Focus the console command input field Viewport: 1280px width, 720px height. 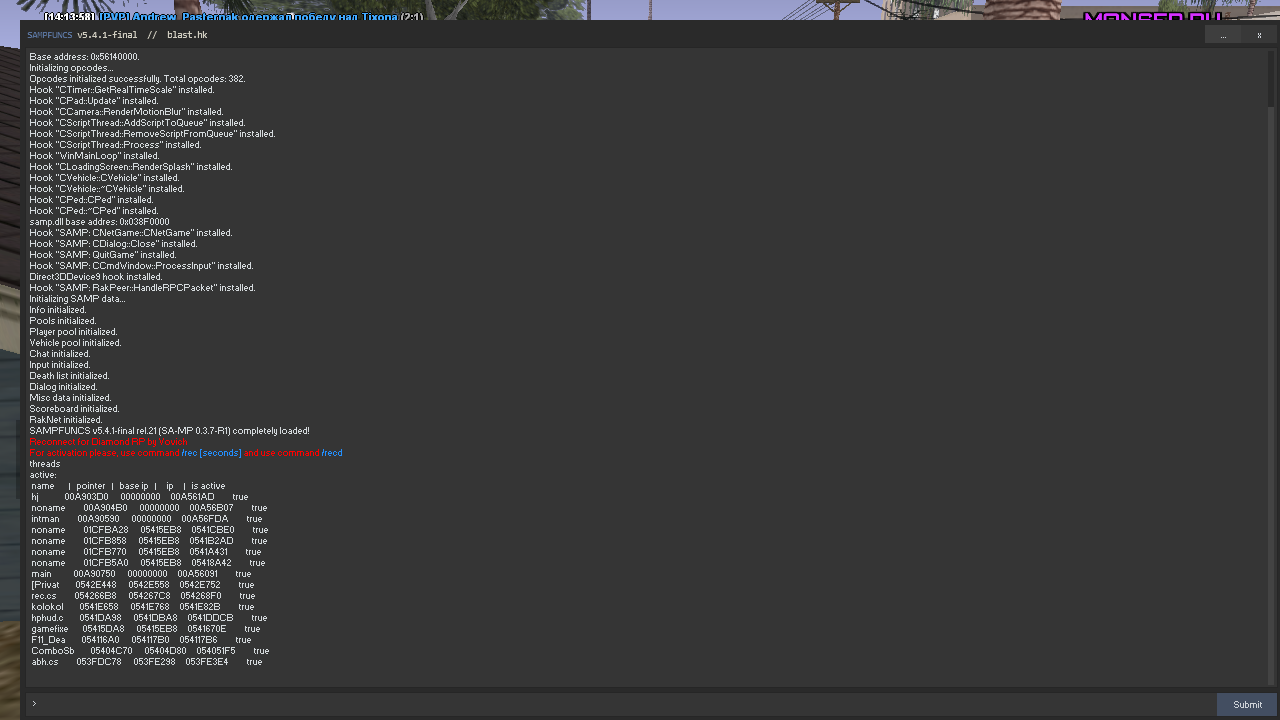(x=620, y=704)
